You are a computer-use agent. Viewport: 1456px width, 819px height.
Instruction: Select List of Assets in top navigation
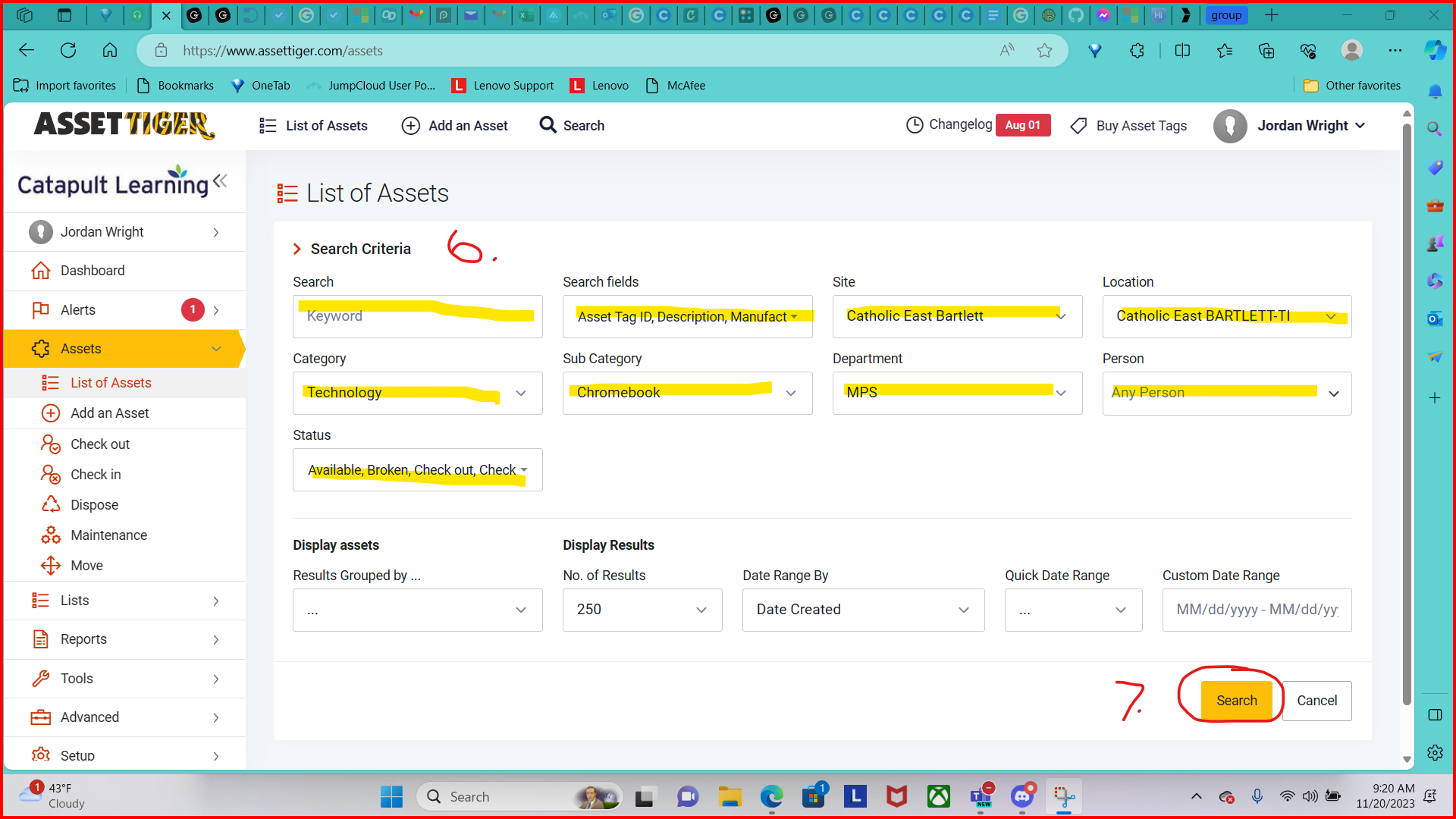(x=313, y=126)
